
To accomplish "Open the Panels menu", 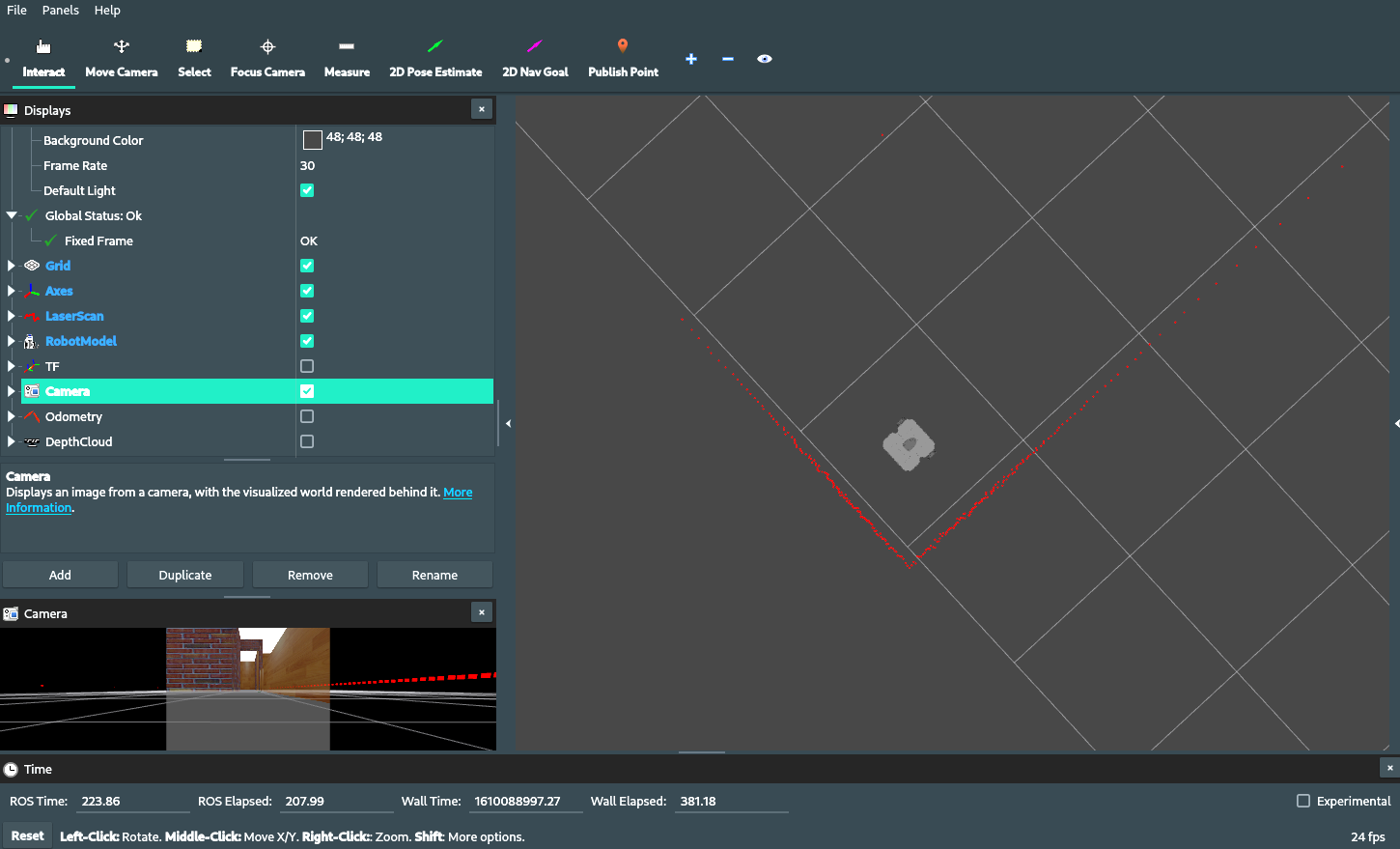I will (60, 10).
